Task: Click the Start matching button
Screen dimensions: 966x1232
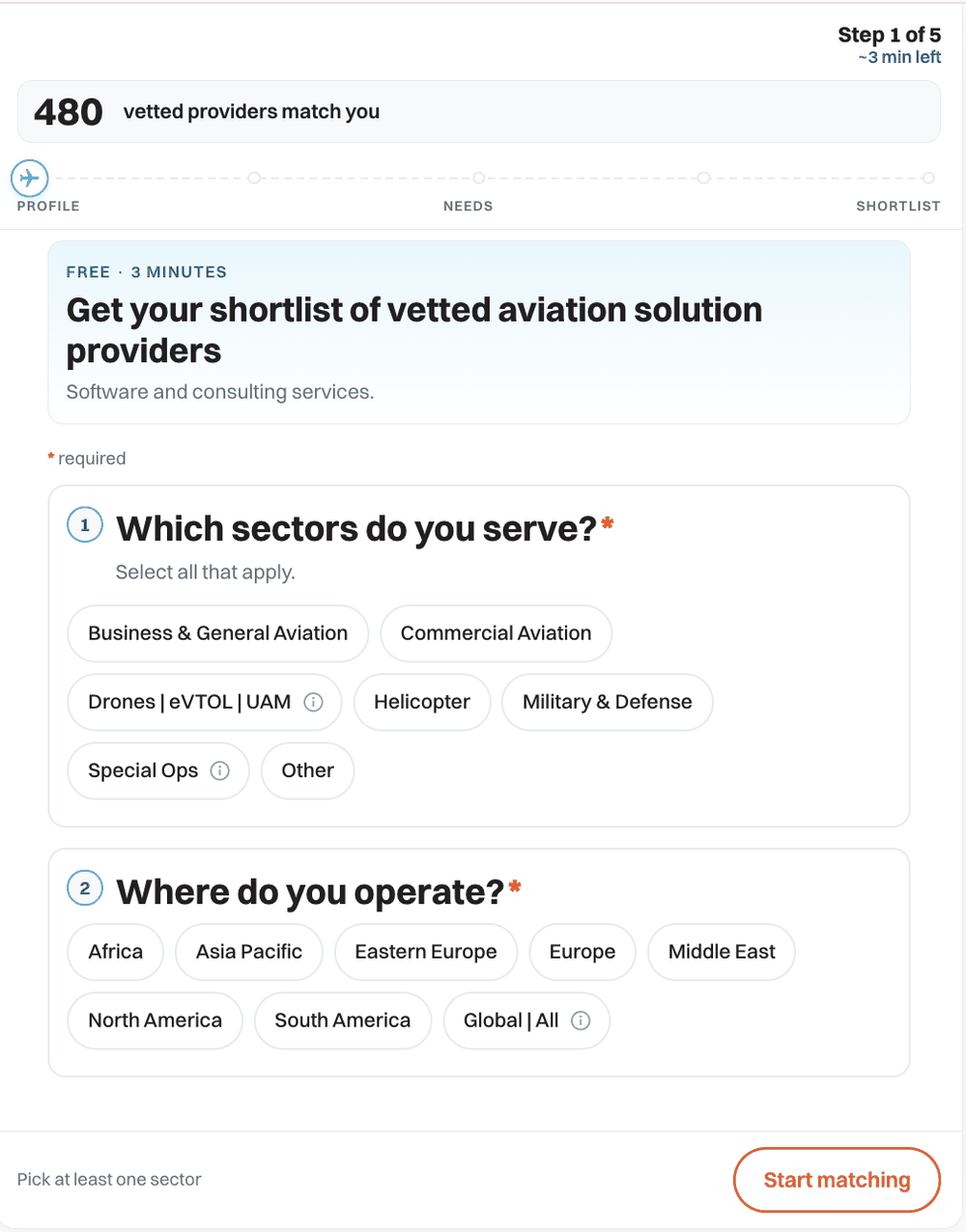Action: [x=838, y=1180]
